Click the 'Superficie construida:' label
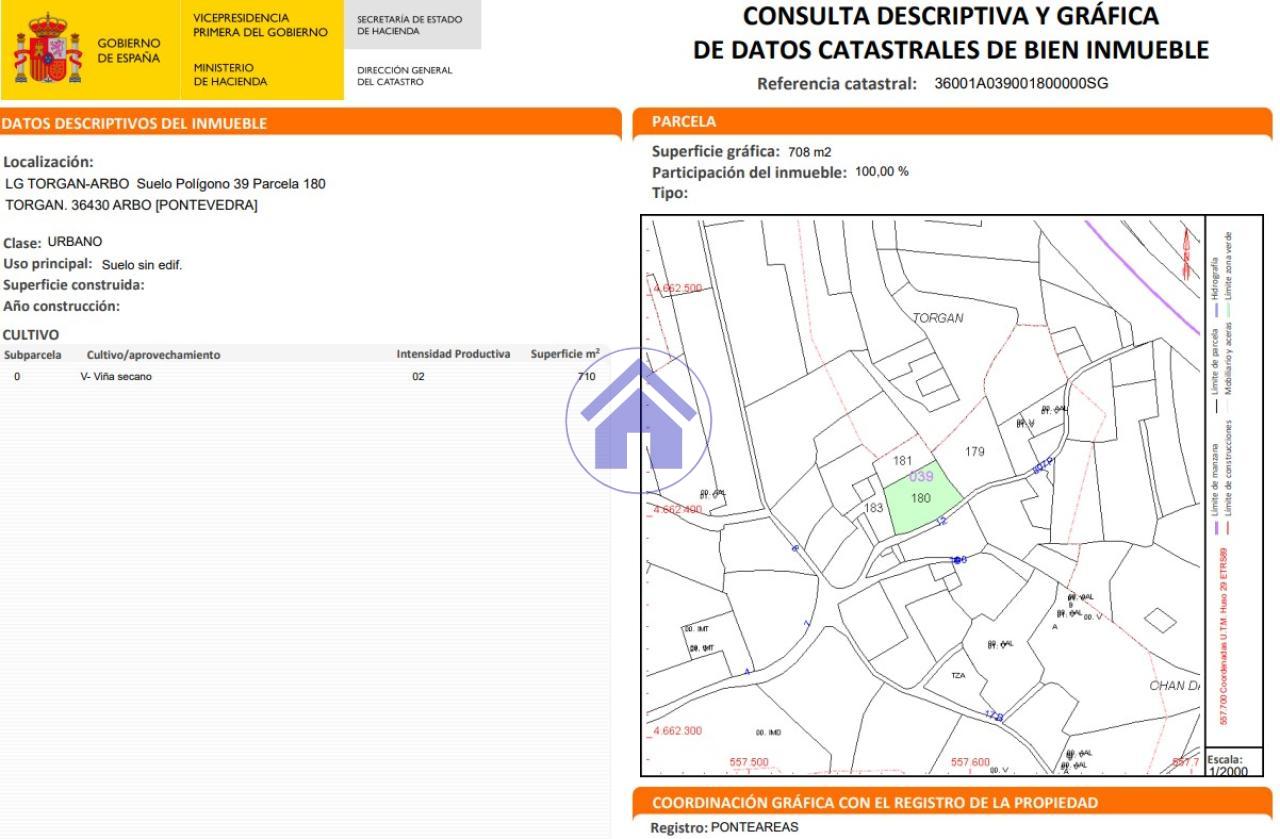The width and height of the screenshot is (1280, 839). [74, 285]
